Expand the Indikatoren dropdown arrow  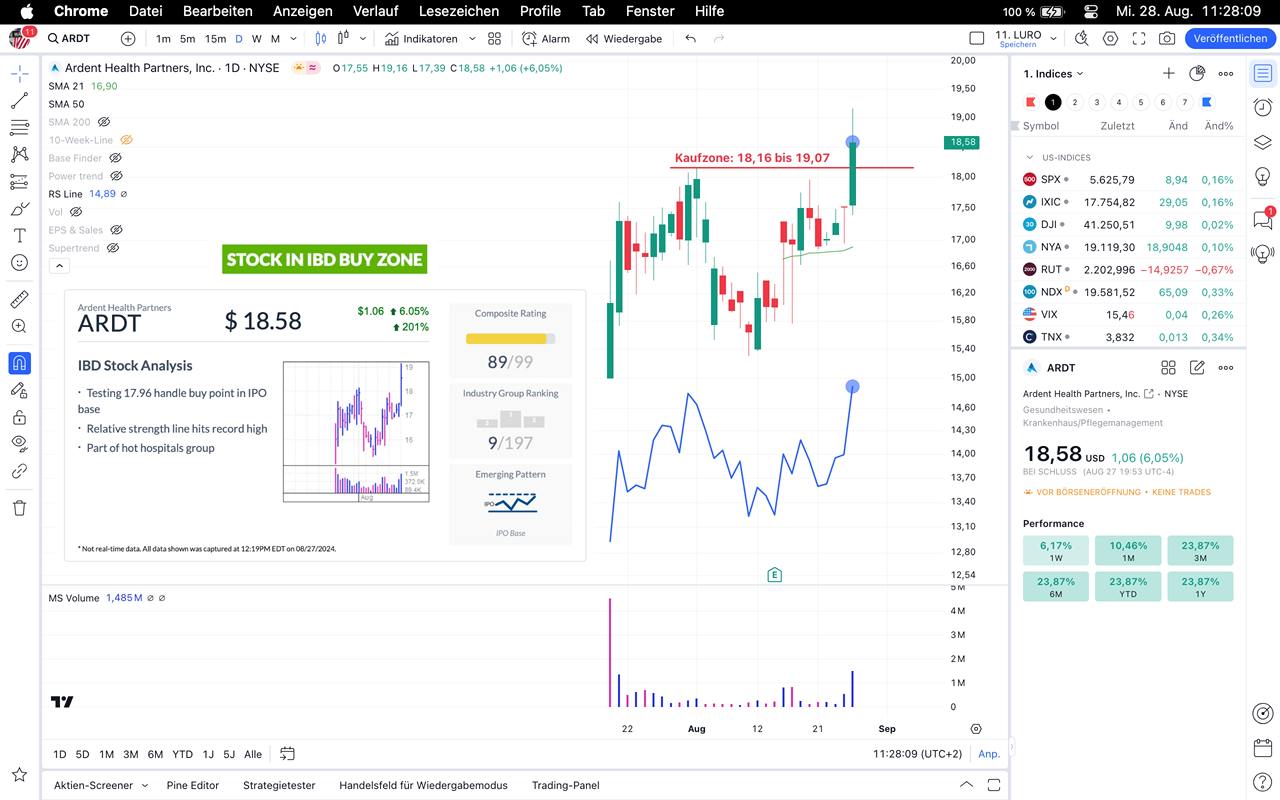click(x=472, y=39)
